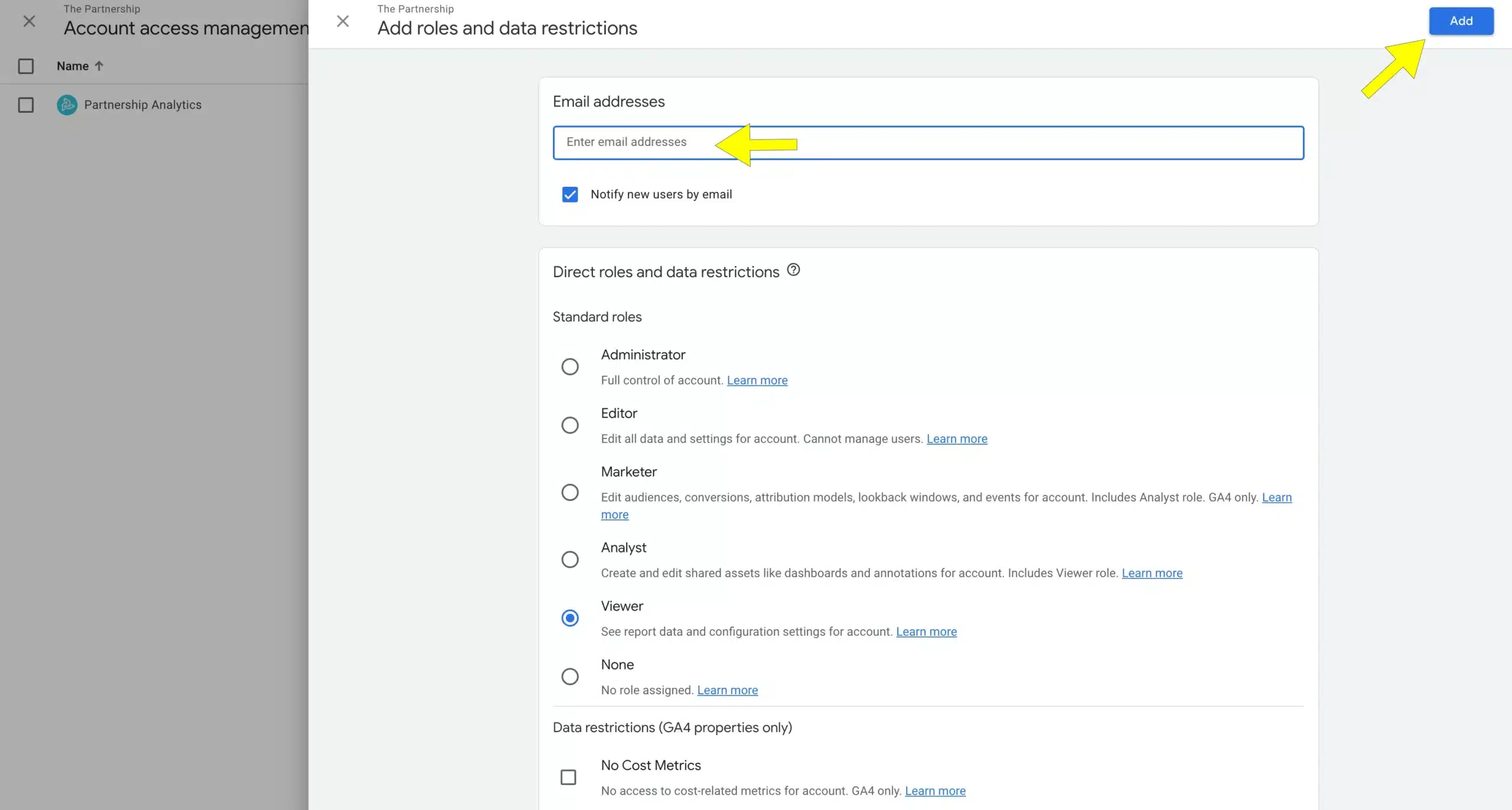Click the notification bell or email notify icon

click(570, 194)
